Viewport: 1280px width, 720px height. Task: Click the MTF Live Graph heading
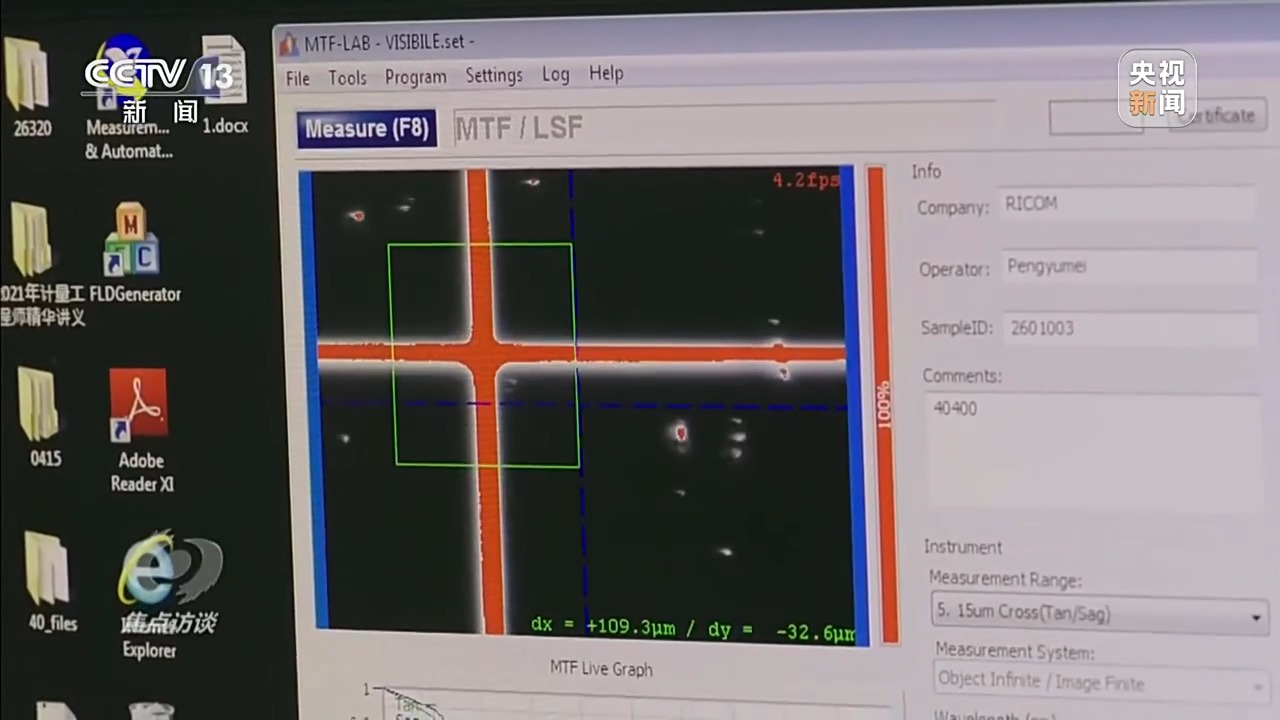tap(601, 668)
